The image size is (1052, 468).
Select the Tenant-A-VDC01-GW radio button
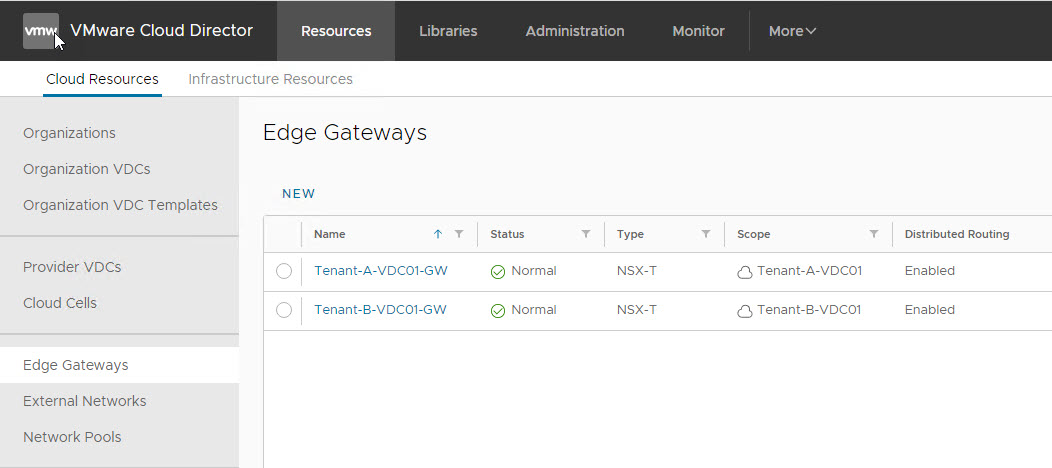point(284,271)
